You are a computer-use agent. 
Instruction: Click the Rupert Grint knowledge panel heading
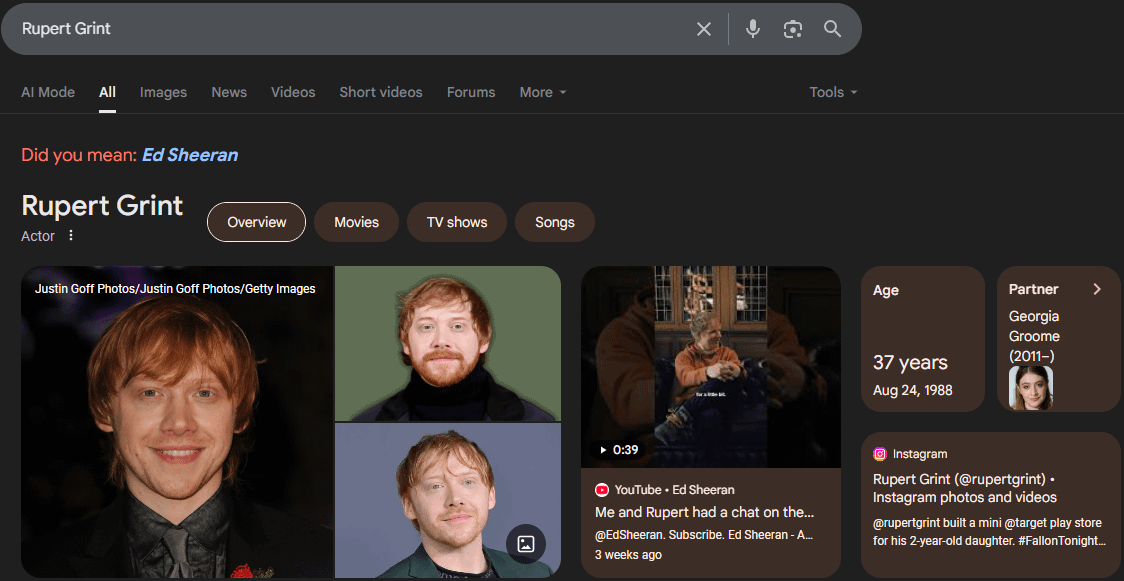click(103, 206)
